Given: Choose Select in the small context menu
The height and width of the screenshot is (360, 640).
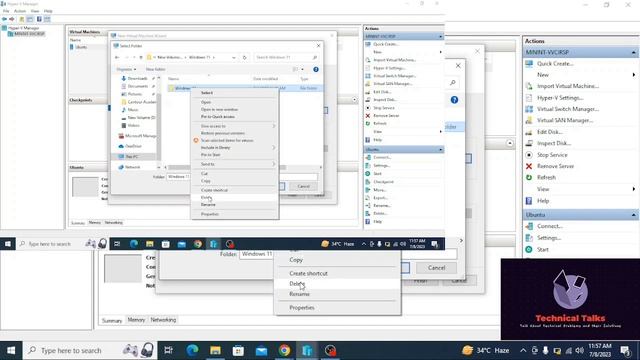Looking at the screenshot, I should coord(207,93).
